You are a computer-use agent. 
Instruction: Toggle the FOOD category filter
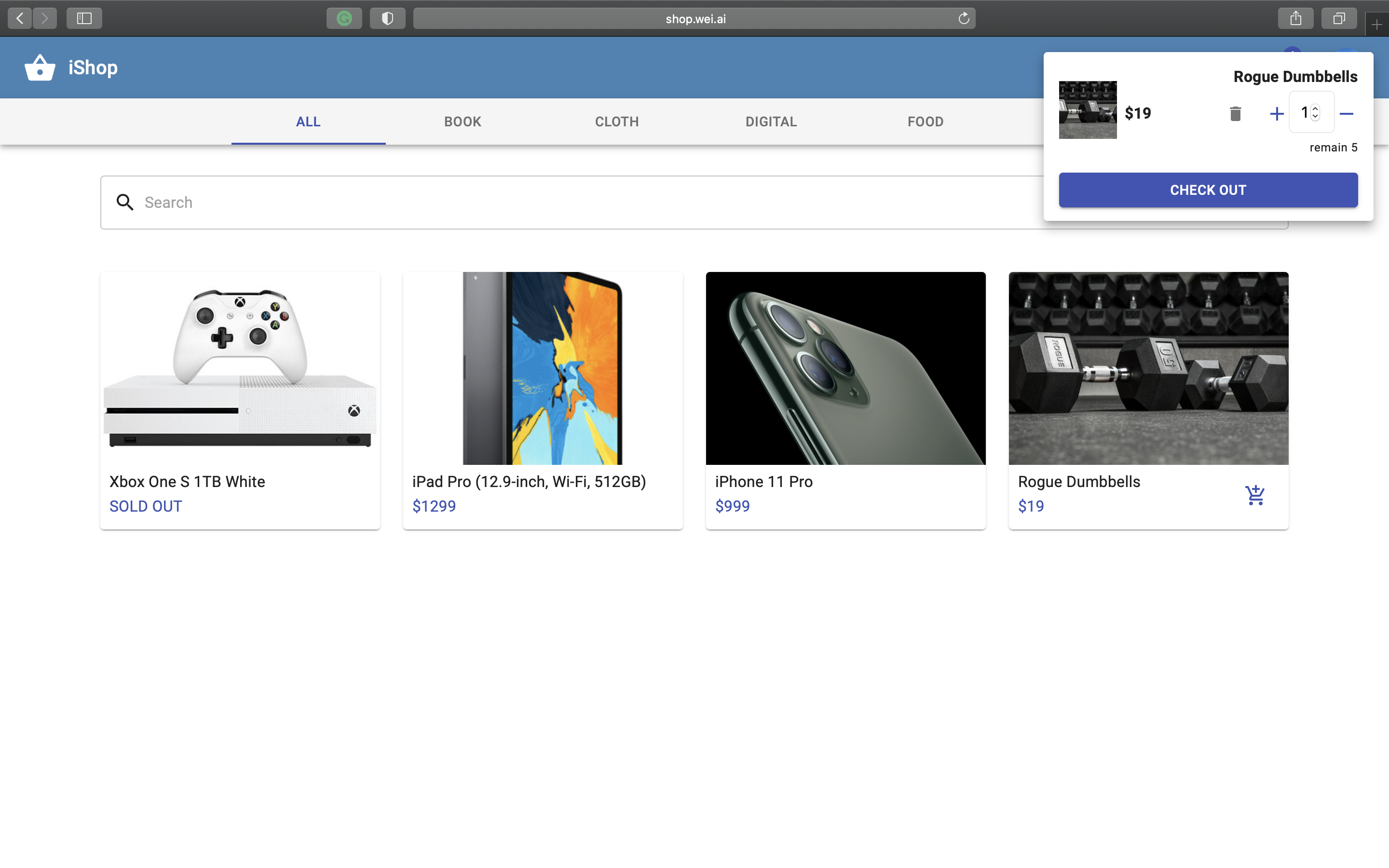(925, 122)
